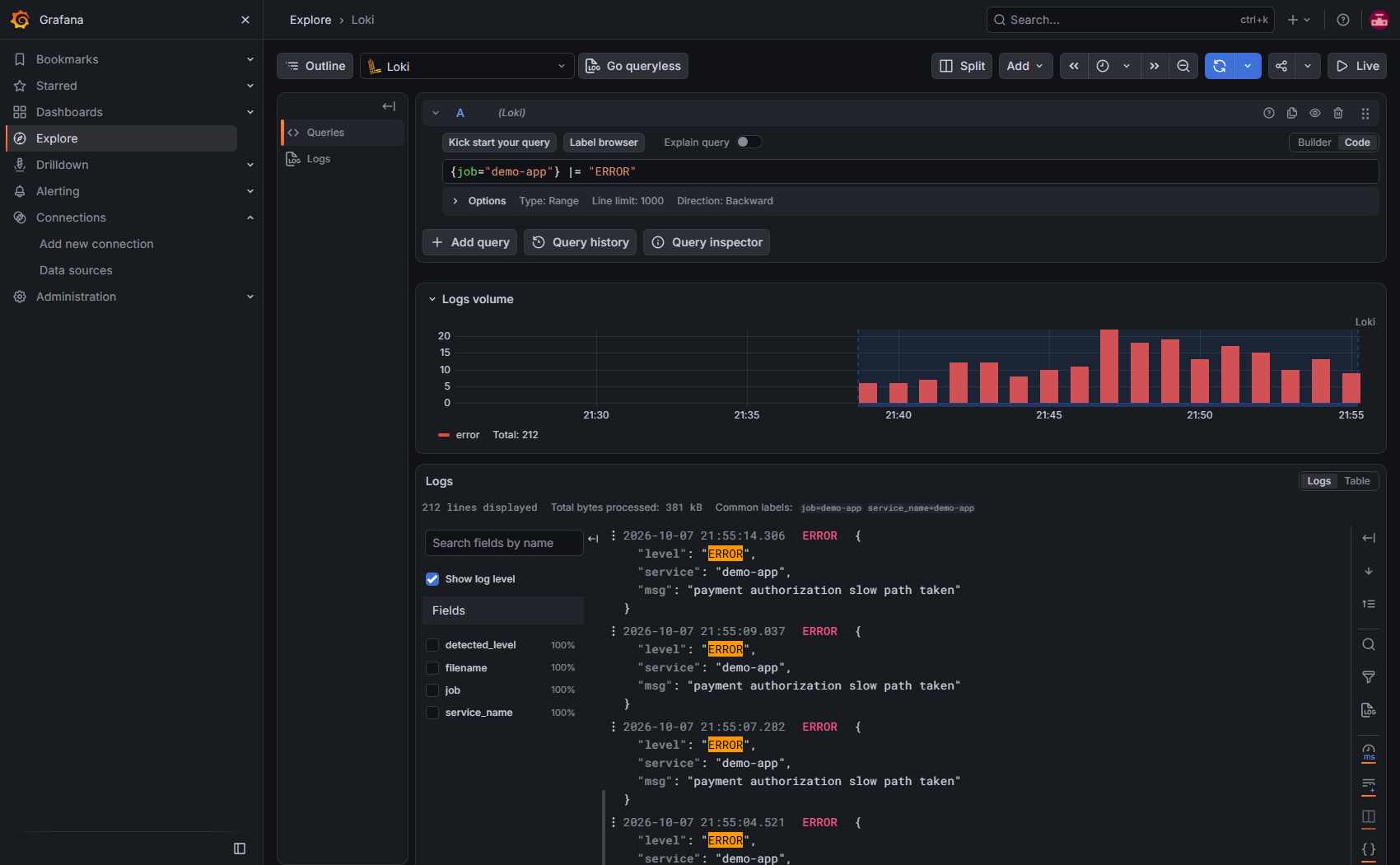Close the sidebar menu with X
This screenshot has height=865, width=1400.
coord(245,20)
